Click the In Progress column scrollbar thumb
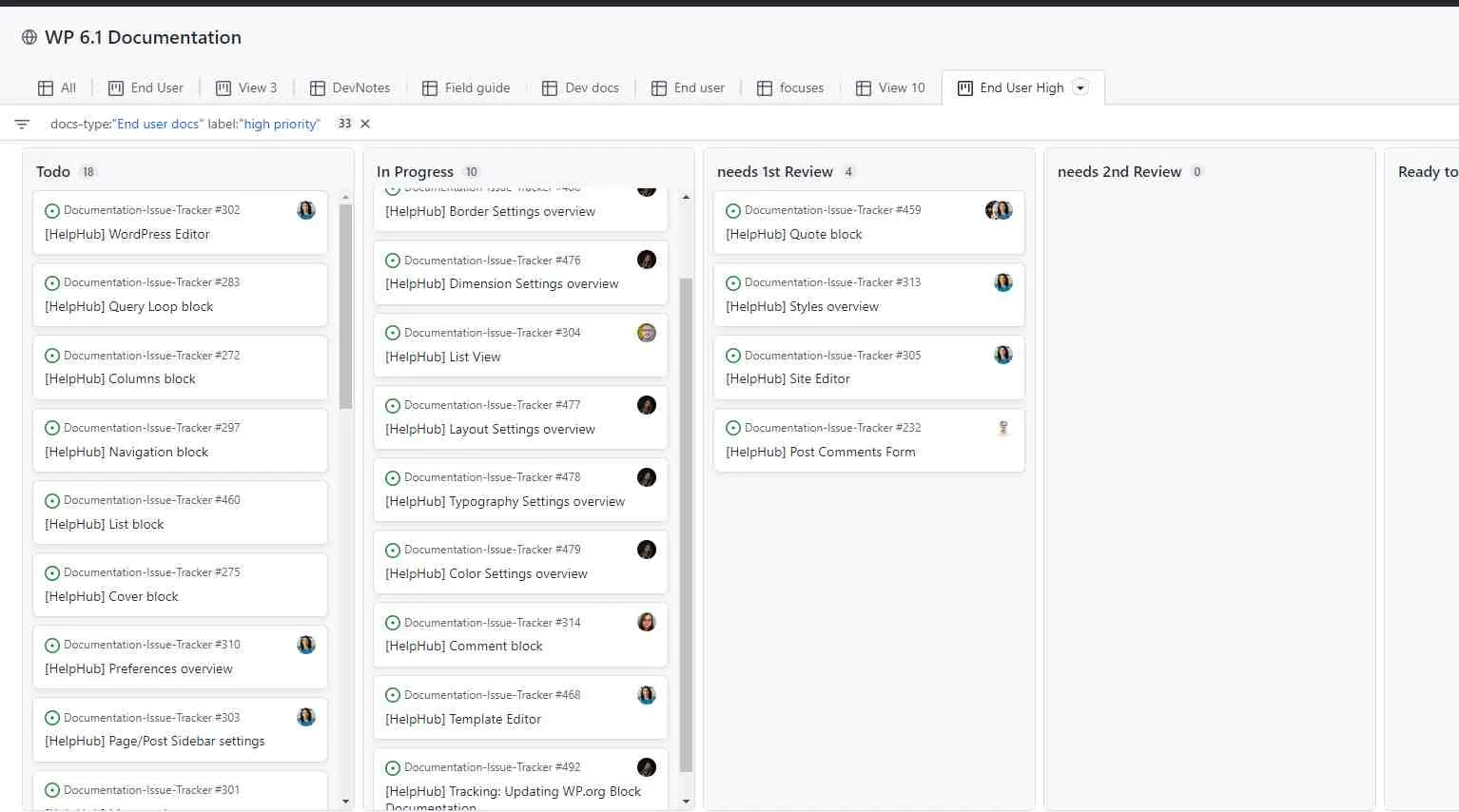The width and height of the screenshot is (1459, 812). (686, 525)
